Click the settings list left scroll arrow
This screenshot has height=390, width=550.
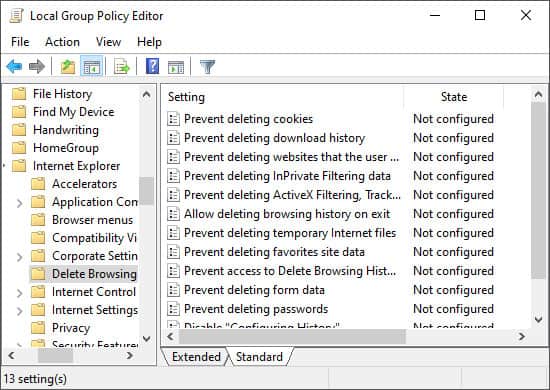point(170,337)
